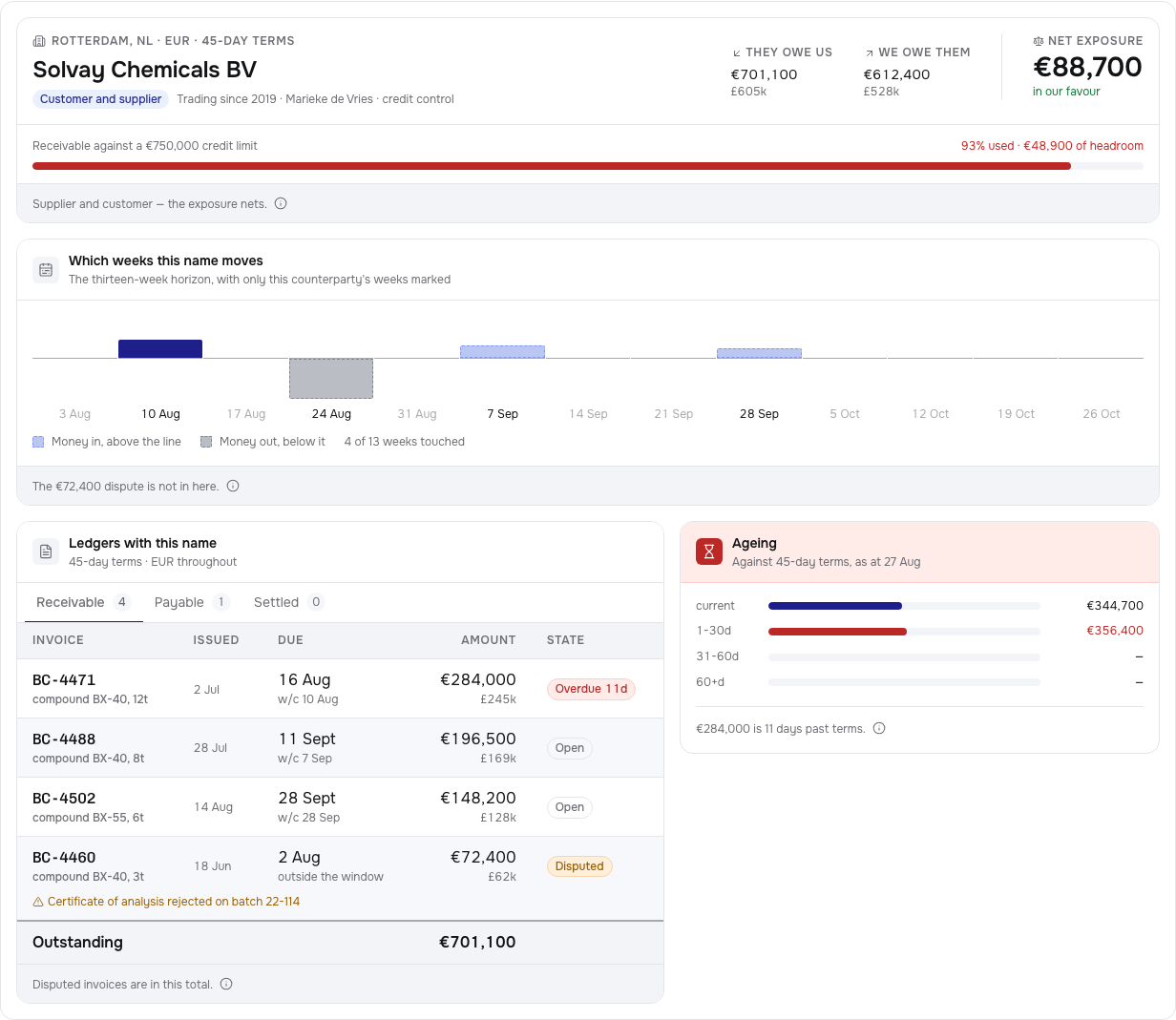The image size is (1176, 1020).
Task: Click the '16 Aug' due date cell
Action: (x=304, y=680)
